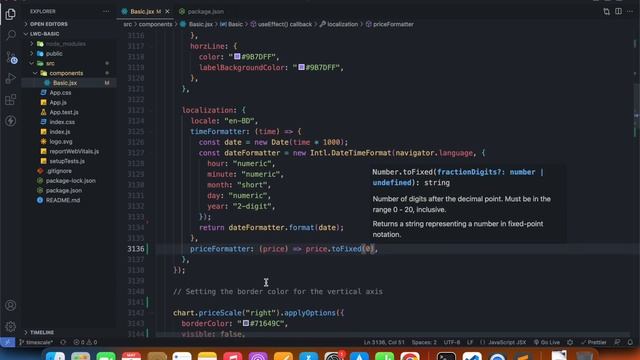Open App.css file
640x360 pixels.
60,93
